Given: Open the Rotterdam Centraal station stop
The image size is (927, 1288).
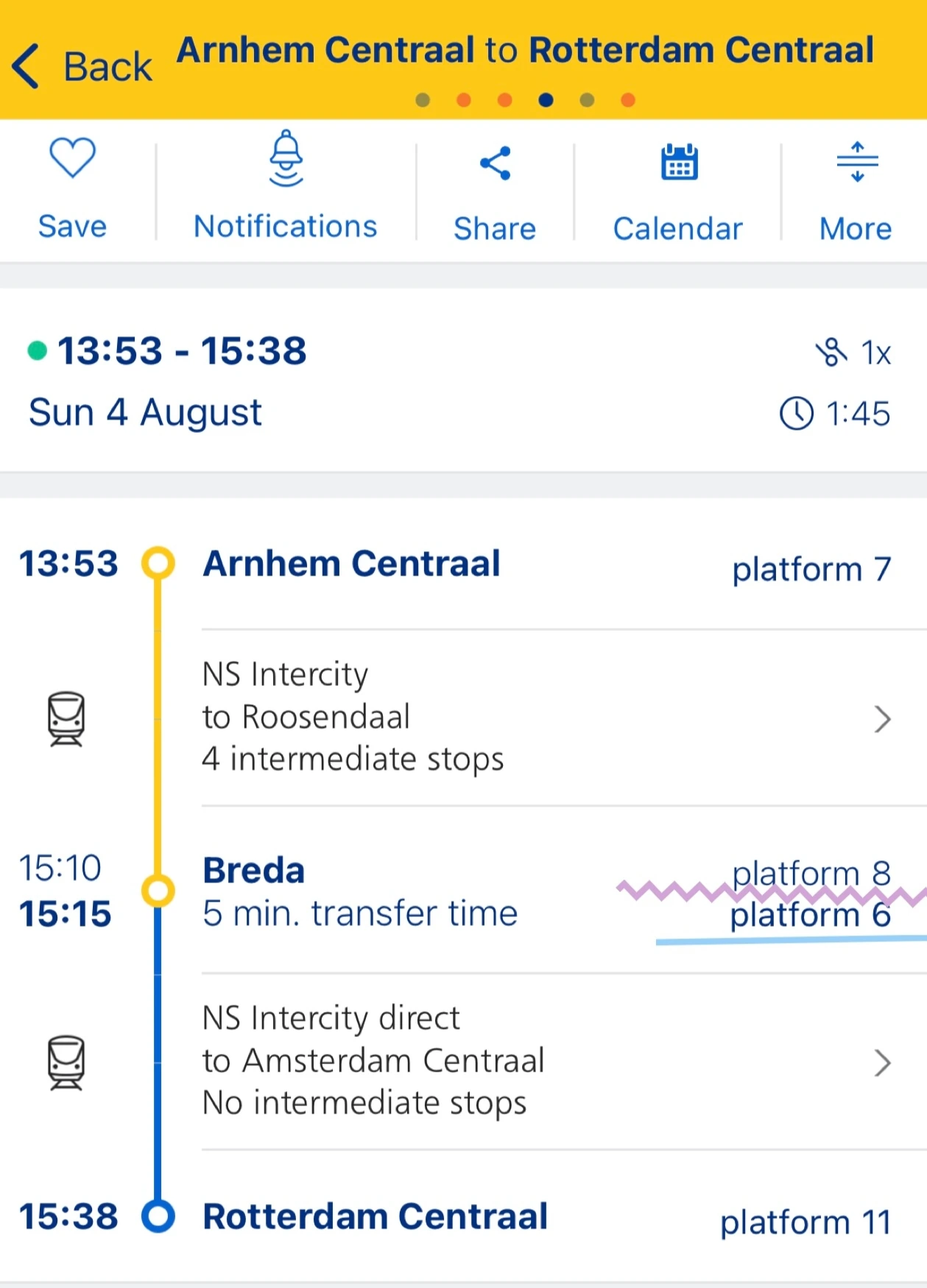Looking at the screenshot, I should [x=375, y=1217].
